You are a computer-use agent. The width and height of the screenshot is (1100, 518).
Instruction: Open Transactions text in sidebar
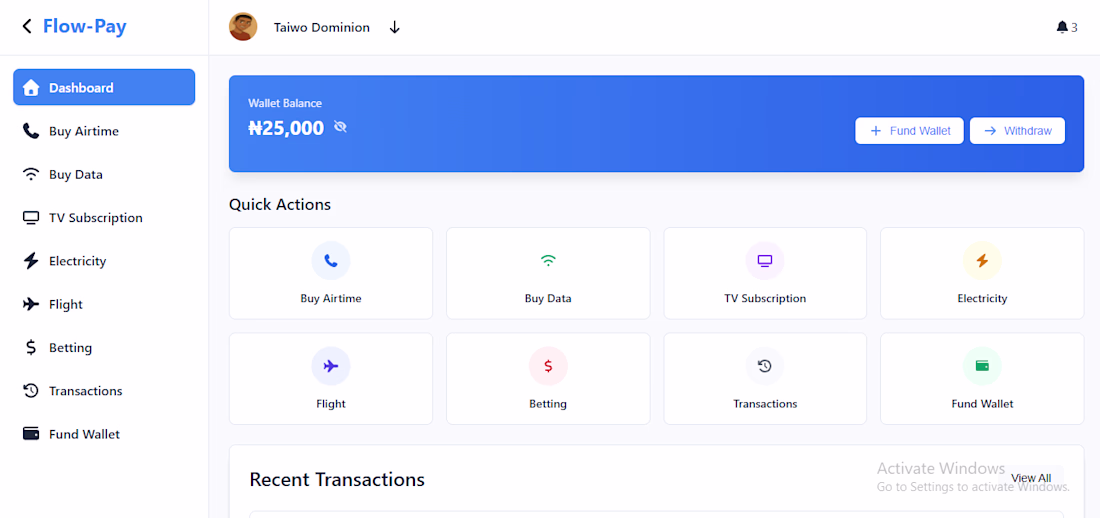[86, 391]
